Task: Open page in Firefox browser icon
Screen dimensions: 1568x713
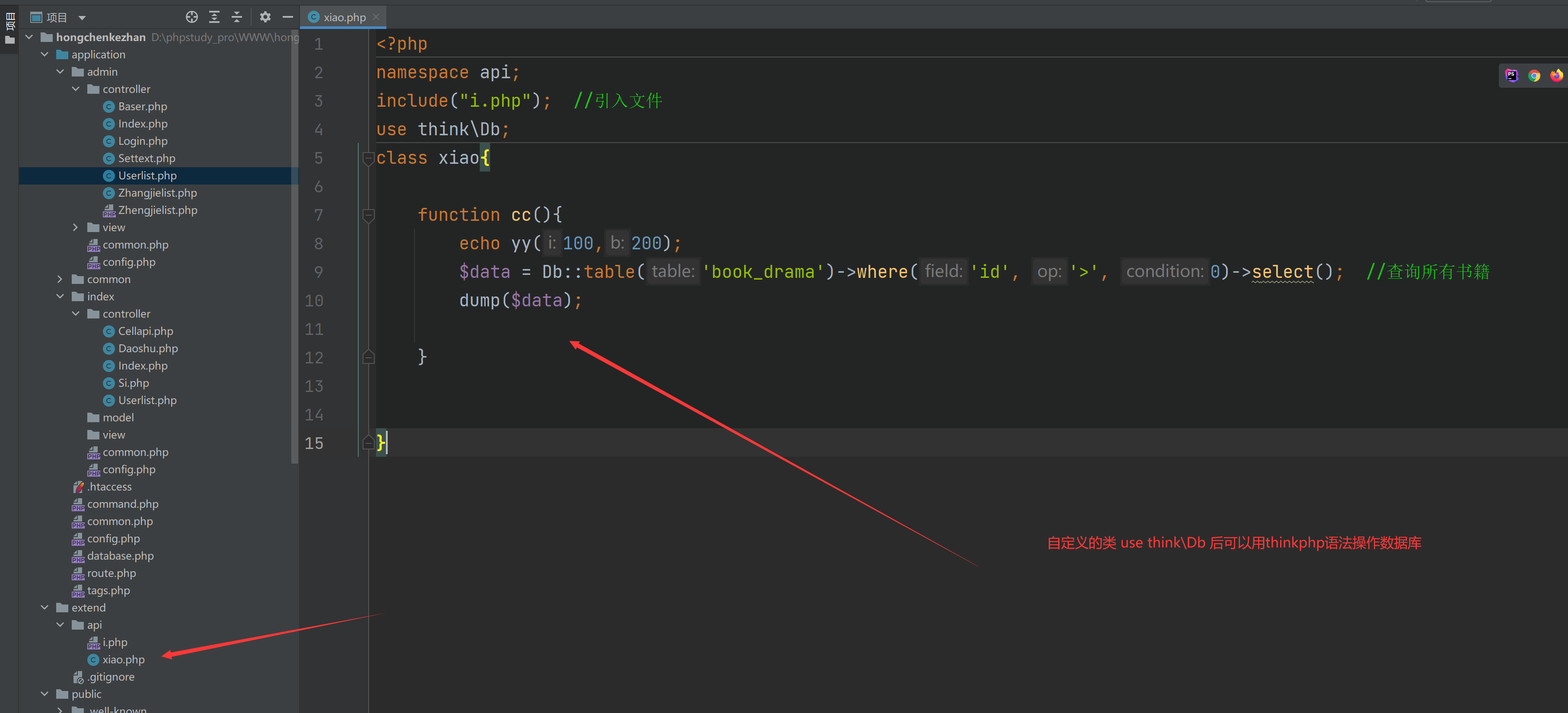Action: [x=1556, y=76]
